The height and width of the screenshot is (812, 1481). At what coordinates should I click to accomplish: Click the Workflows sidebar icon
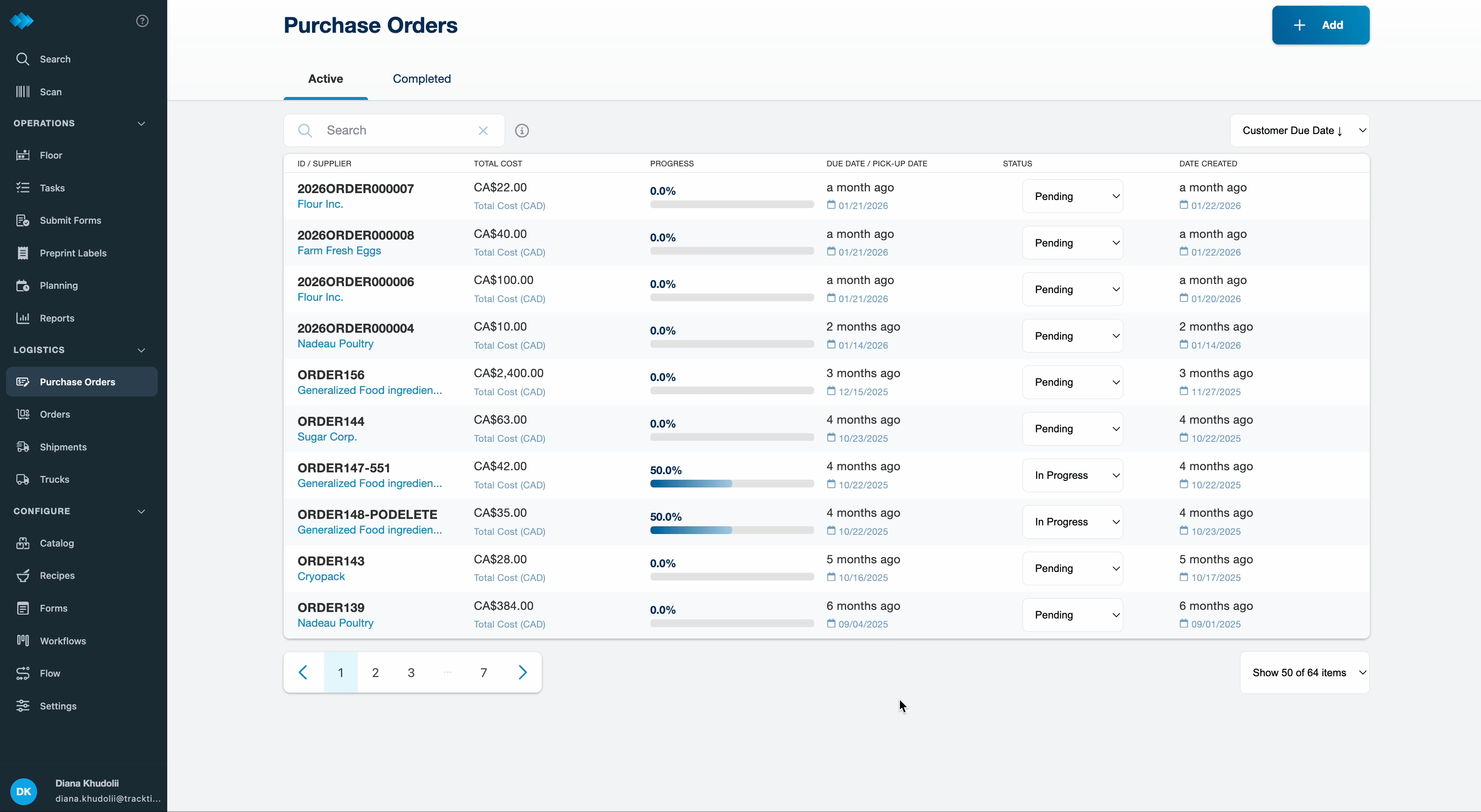point(23,640)
